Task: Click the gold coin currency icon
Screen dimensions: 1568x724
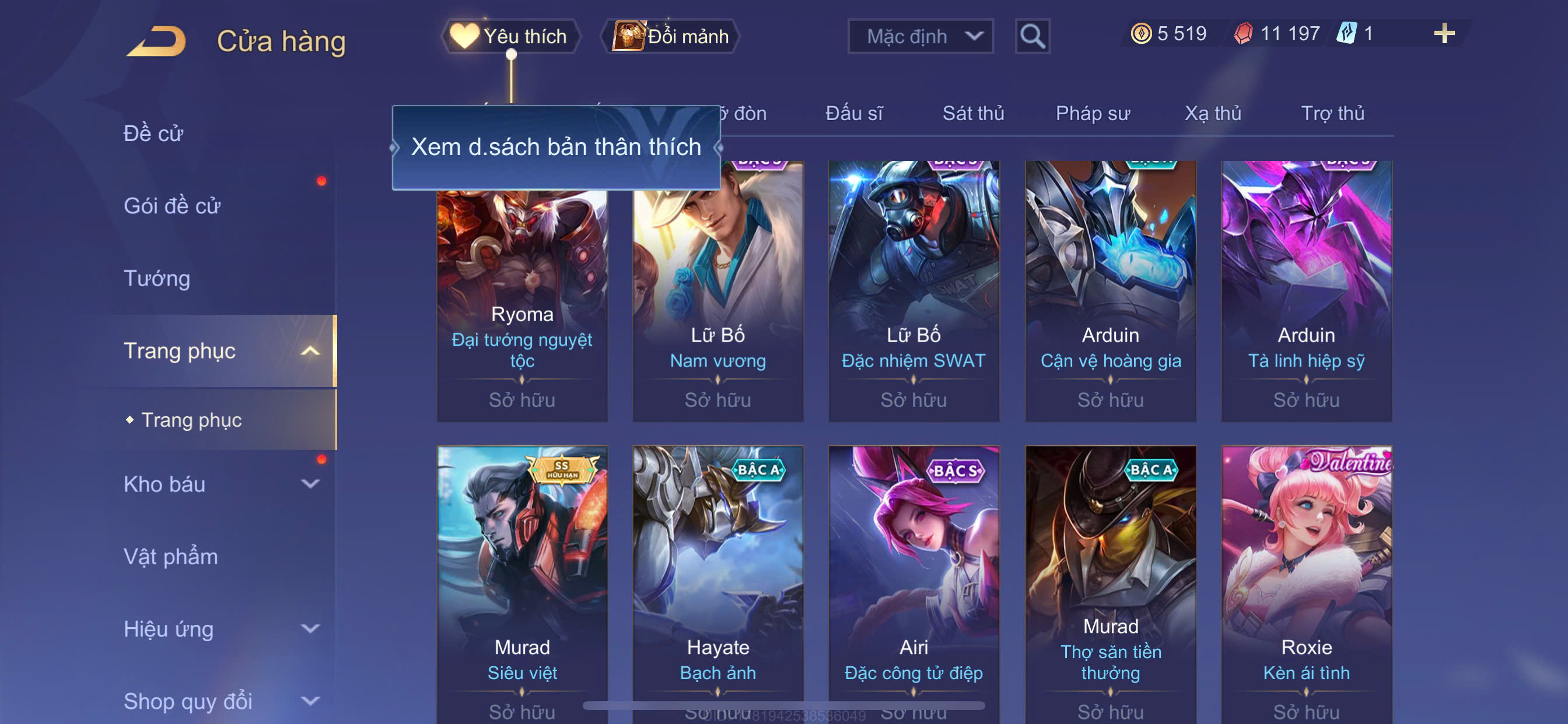Action: [x=1140, y=33]
